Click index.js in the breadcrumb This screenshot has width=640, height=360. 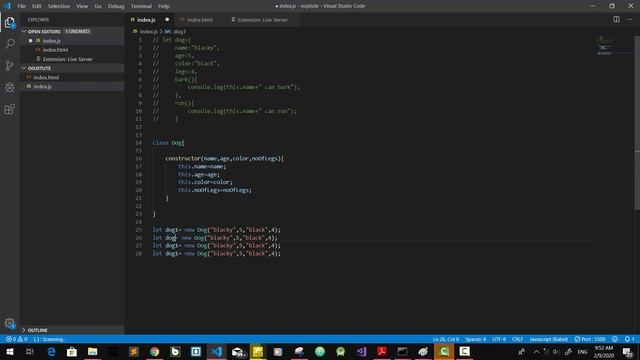(x=149, y=31)
